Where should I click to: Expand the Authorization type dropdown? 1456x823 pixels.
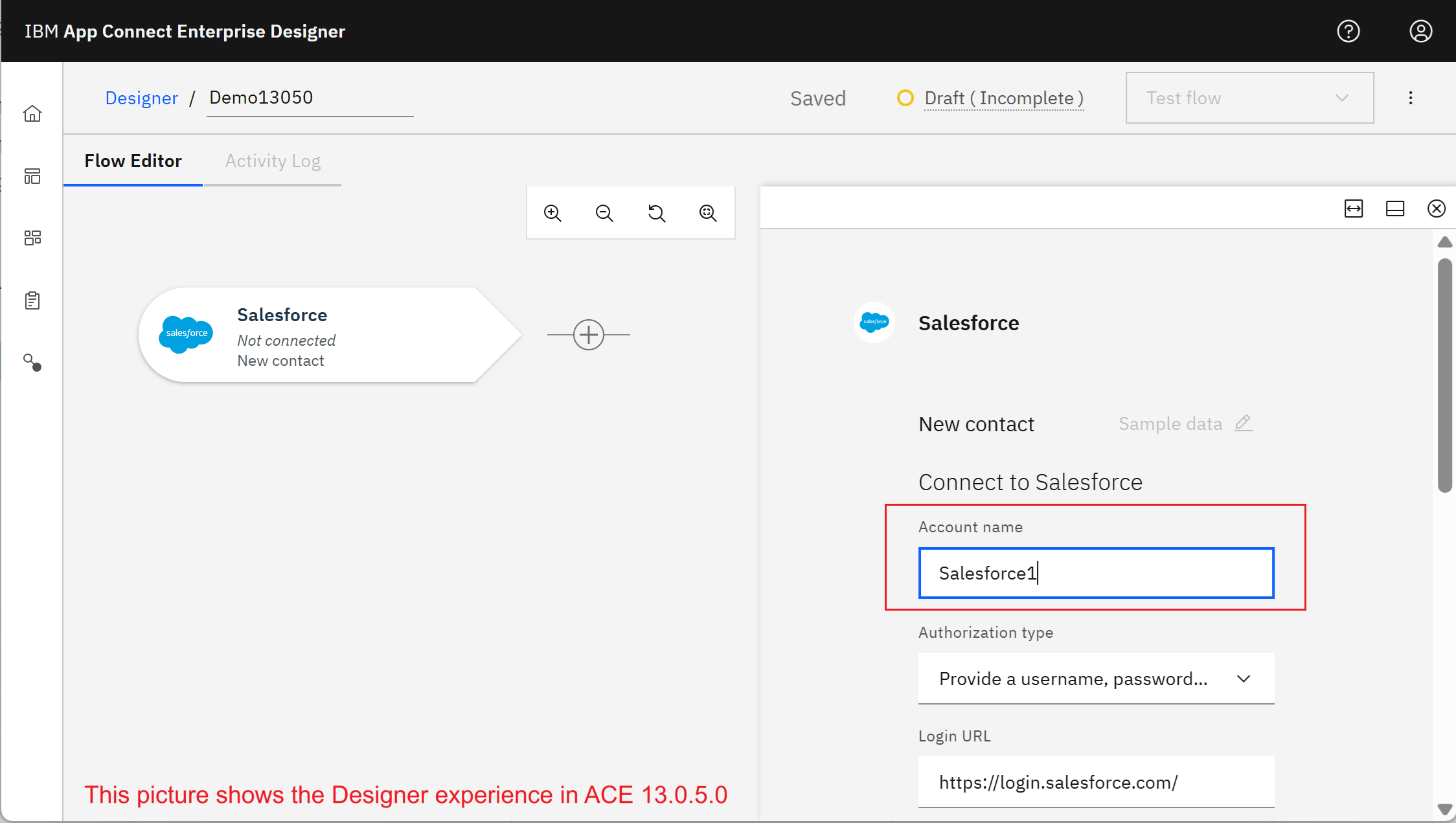[1096, 679]
